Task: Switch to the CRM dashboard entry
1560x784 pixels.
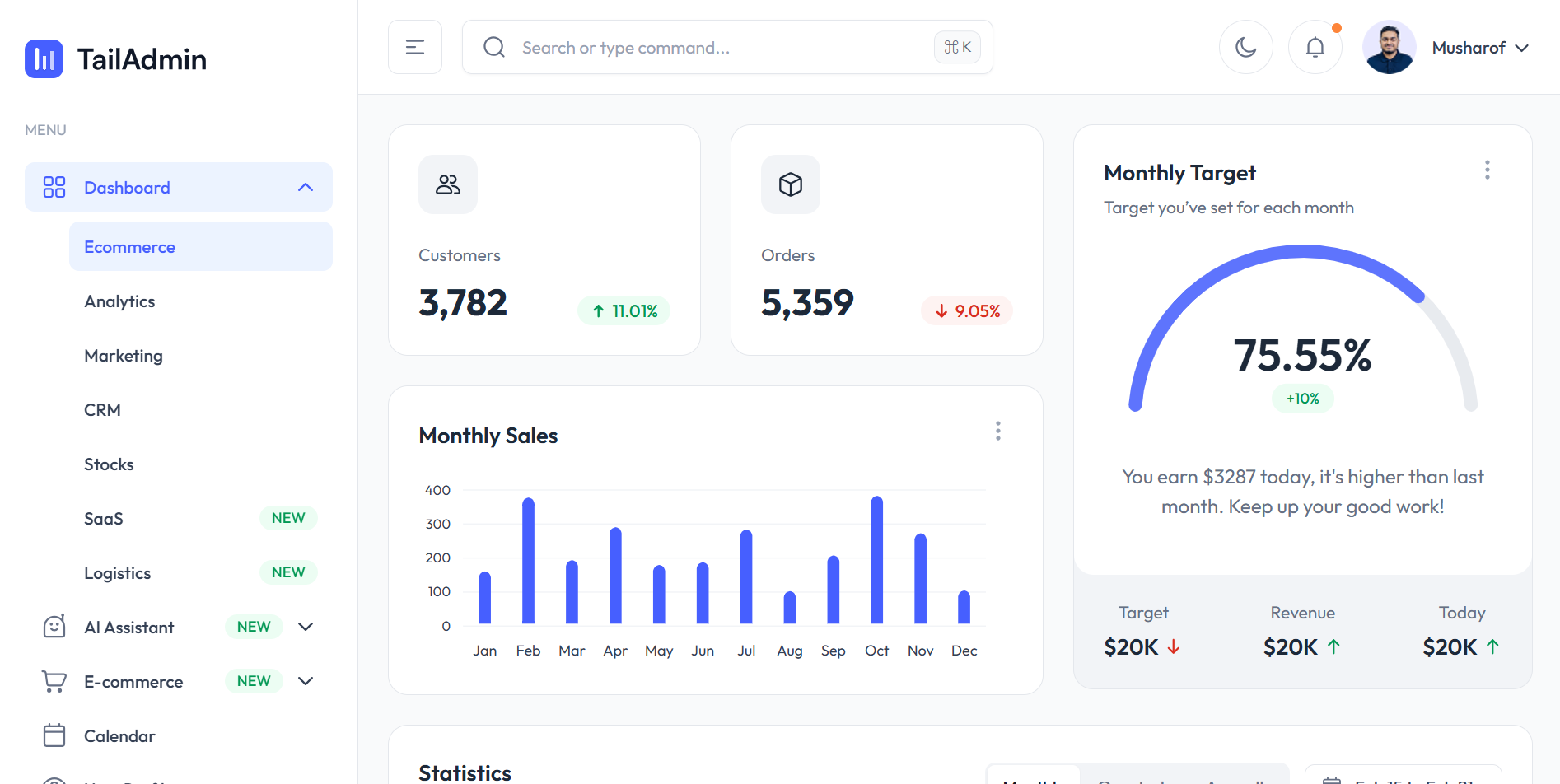Action: click(x=101, y=409)
